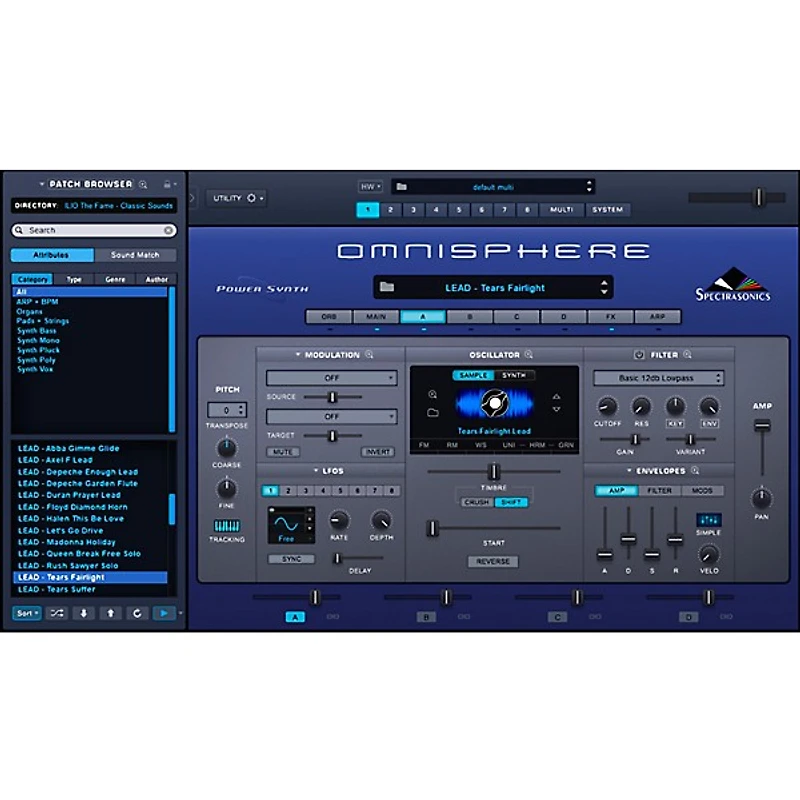Click the spinning soundsource waveform image

point(494,404)
